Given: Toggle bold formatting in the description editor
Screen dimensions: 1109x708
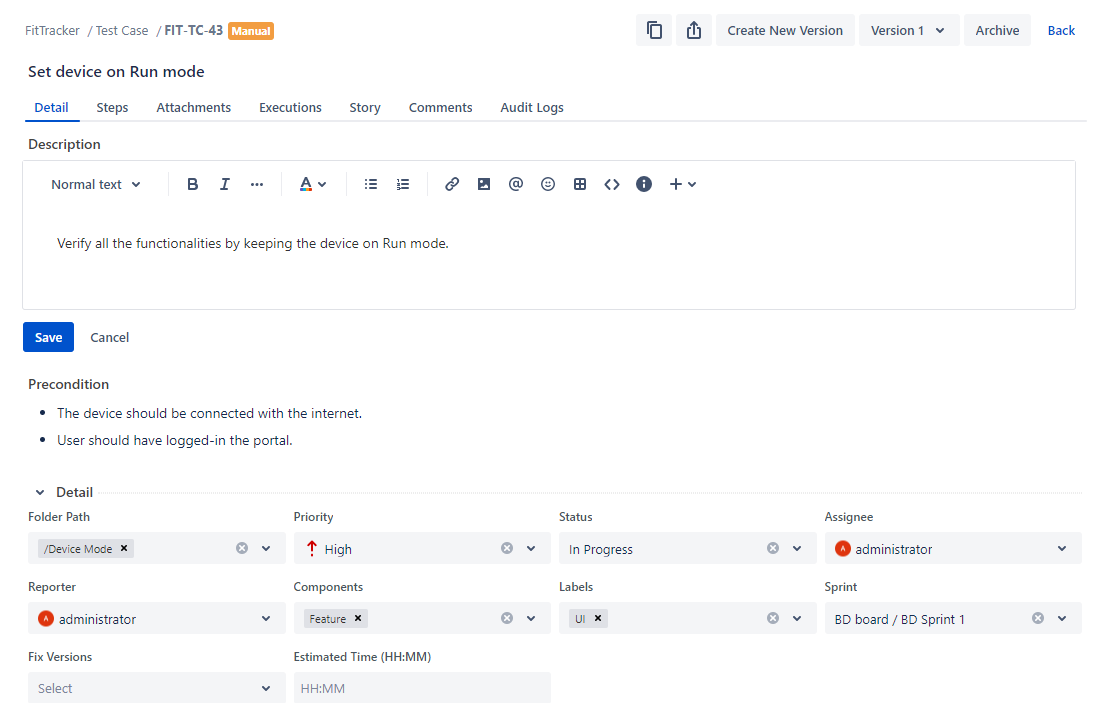Looking at the screenshot, I should [x=192, y=184].
